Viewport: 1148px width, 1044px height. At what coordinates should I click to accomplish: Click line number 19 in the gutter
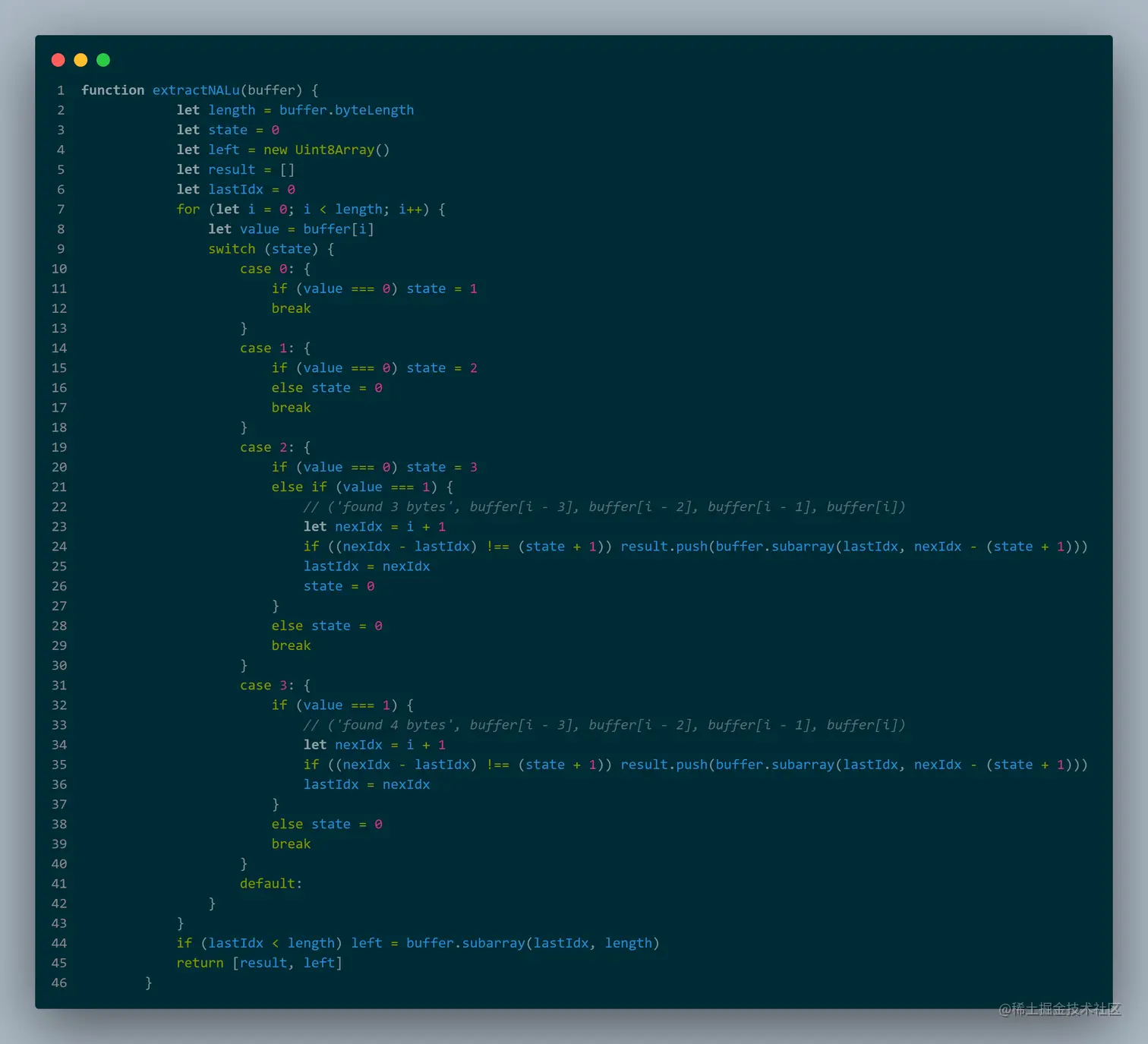coord(59,447)
